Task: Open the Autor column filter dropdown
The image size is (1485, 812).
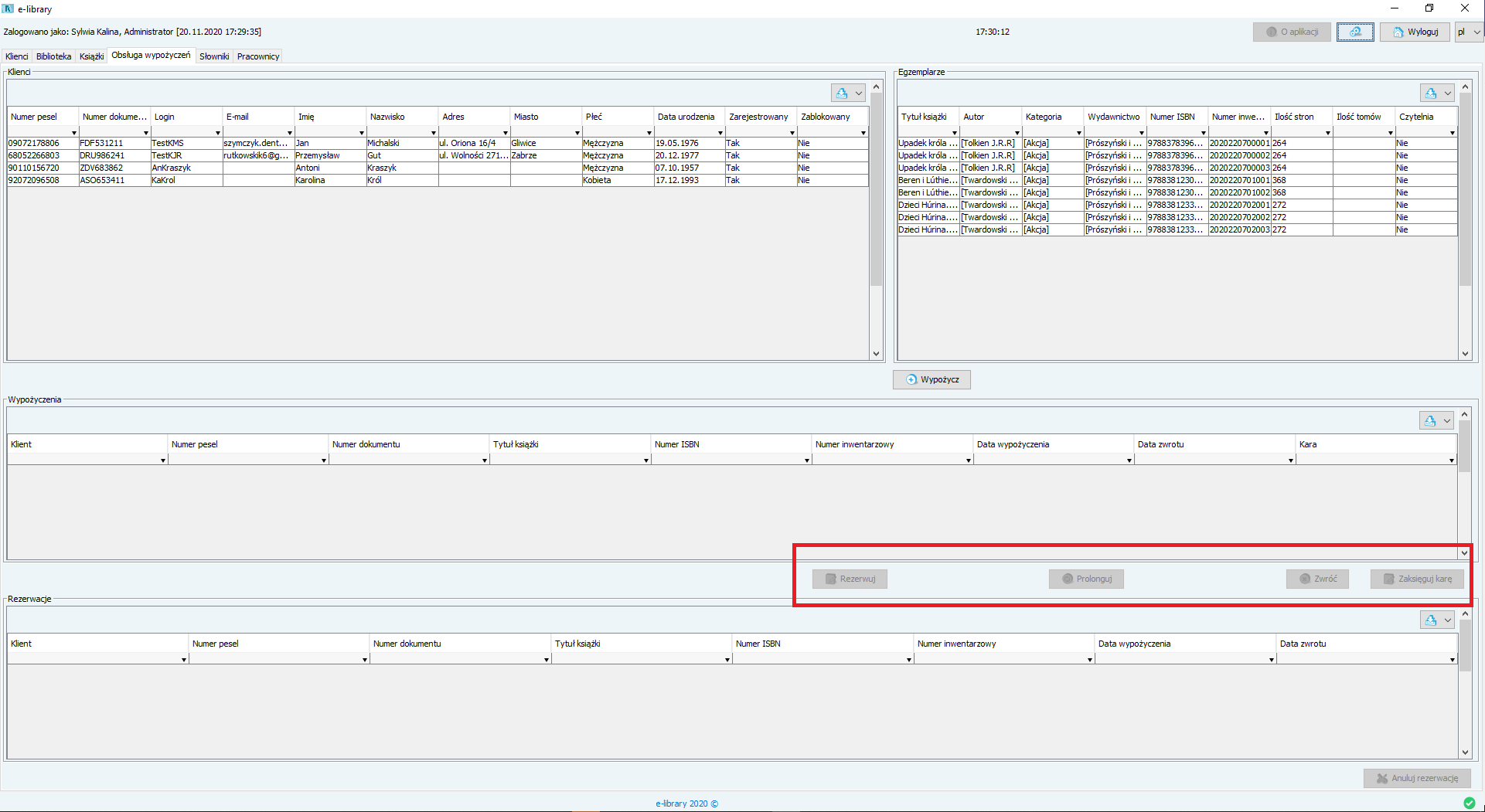Action: coord(1017,133)
